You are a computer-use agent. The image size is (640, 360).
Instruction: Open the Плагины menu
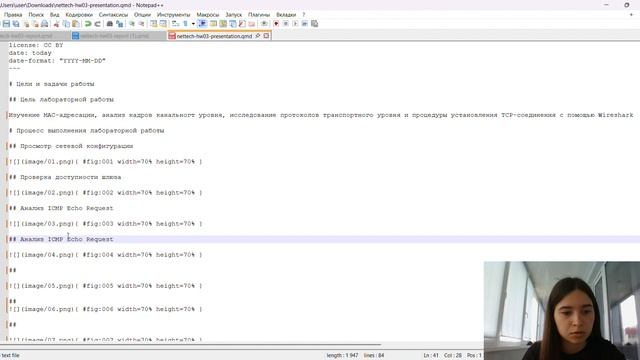coord(259,15)
